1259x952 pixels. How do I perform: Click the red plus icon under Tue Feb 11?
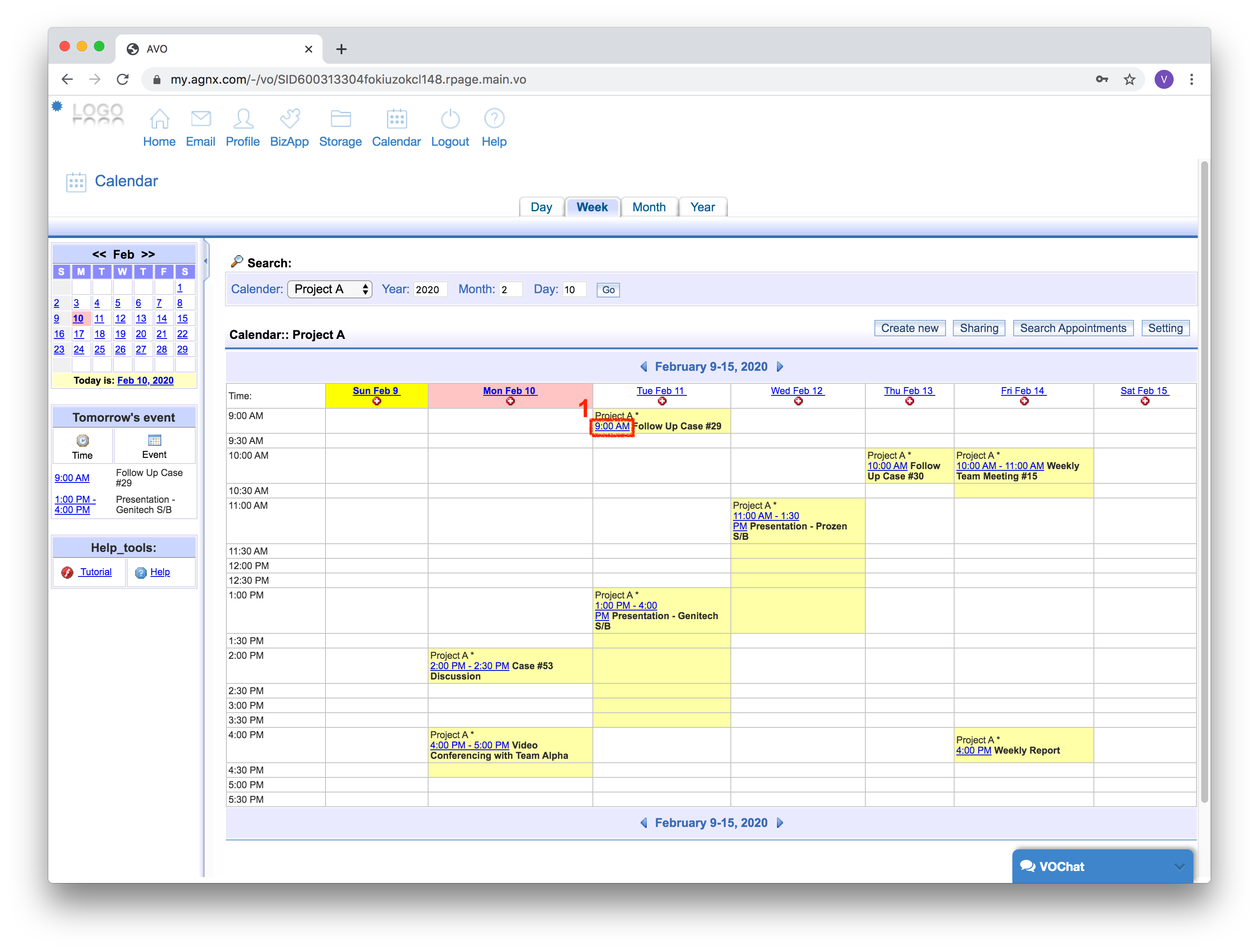(x=662, y=402)
